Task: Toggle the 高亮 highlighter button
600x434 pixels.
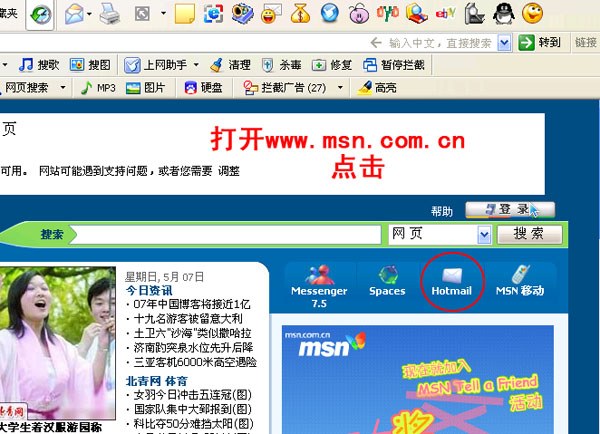Action: (377, 88)
